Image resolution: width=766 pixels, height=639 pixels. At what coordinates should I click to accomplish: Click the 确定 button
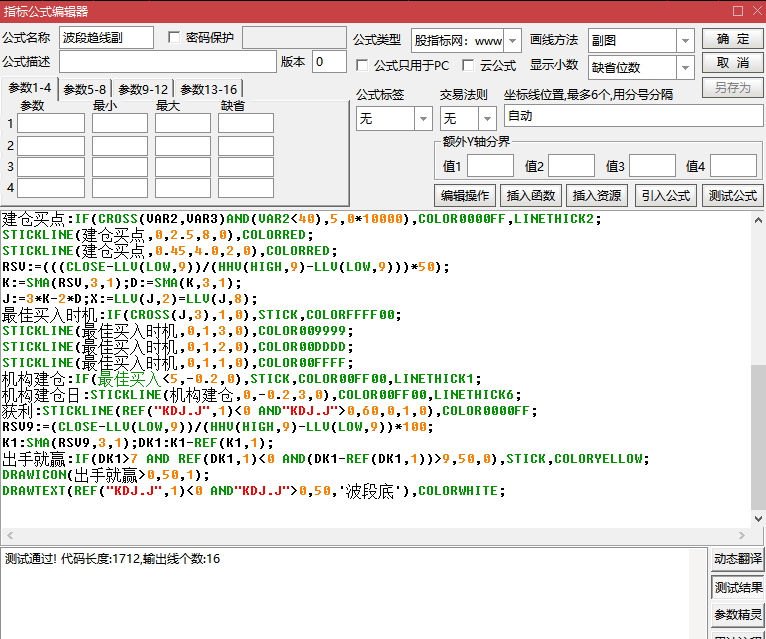pyautogui.click(x=732, y=39)
